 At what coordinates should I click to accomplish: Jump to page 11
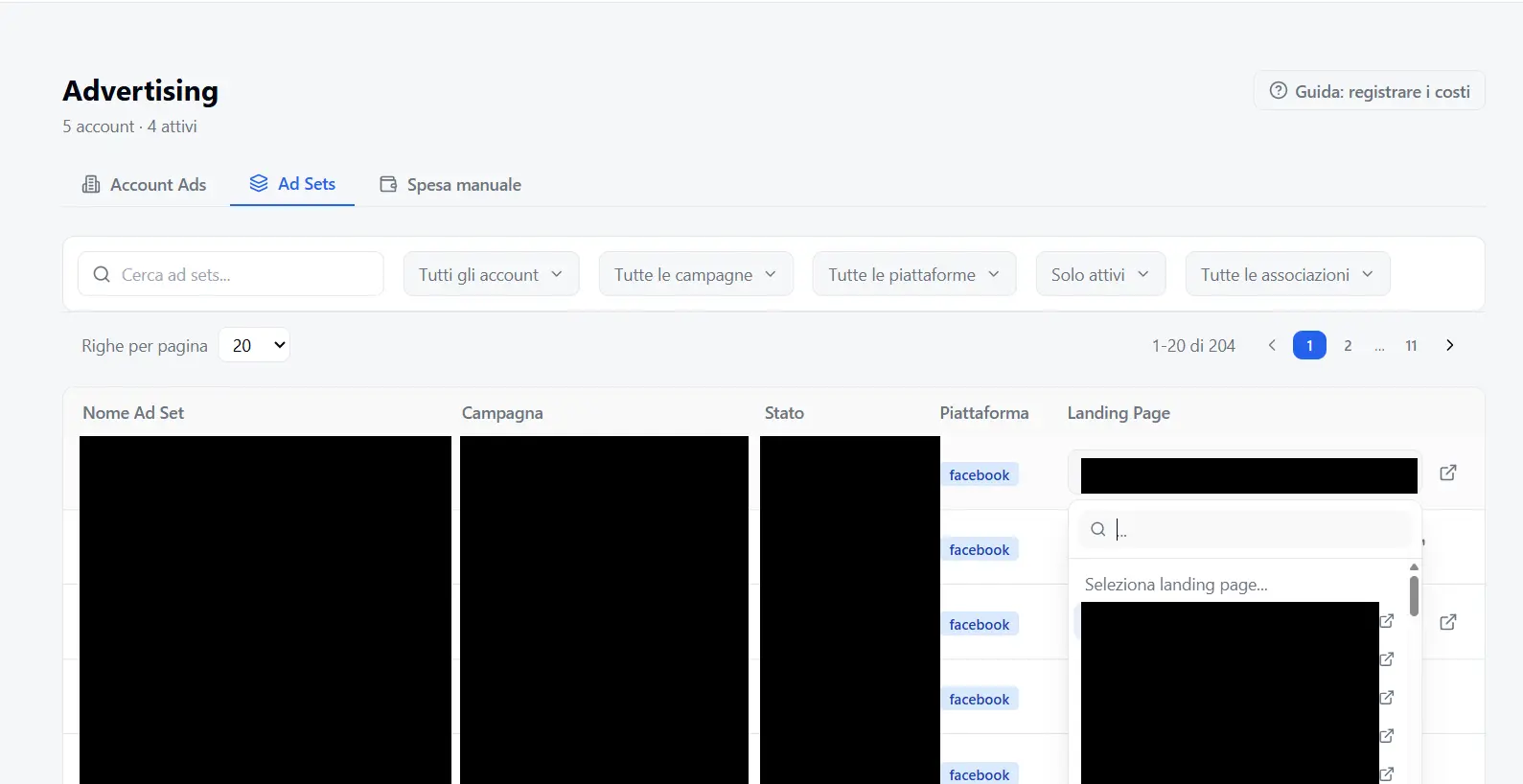pos(1411,345)
